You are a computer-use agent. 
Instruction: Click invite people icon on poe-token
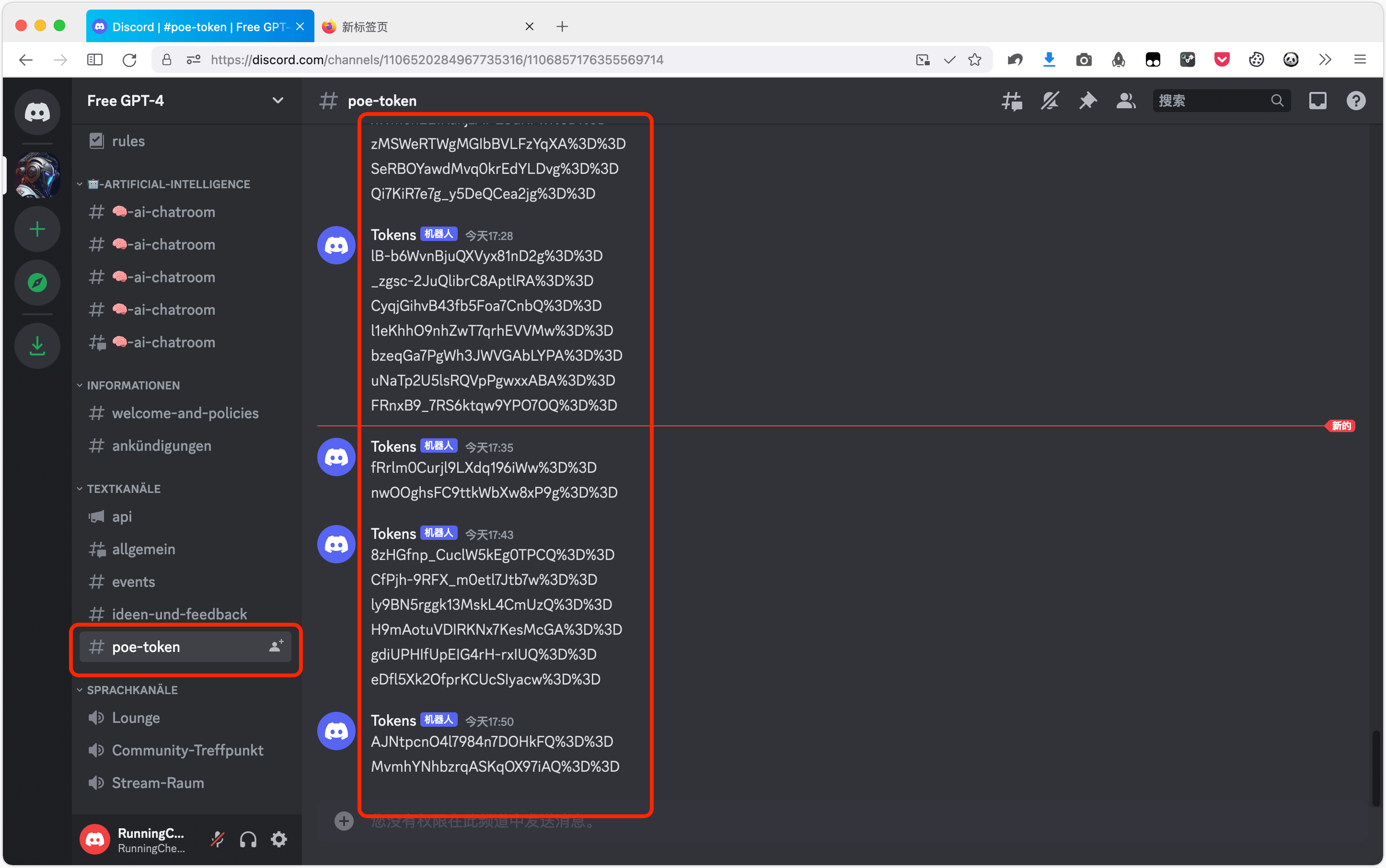click(x=276, y=646)
